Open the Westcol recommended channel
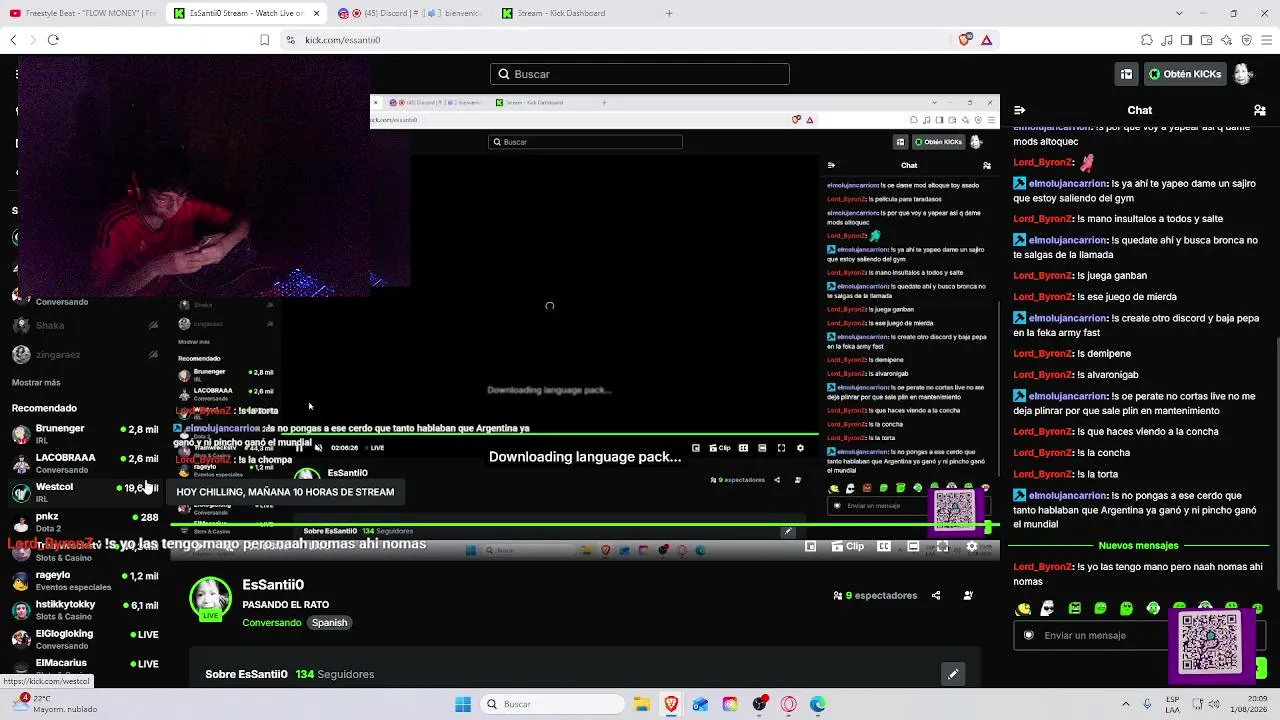Image resolution: width=1280 pixels, height=720 pixels. coord(84,492)
